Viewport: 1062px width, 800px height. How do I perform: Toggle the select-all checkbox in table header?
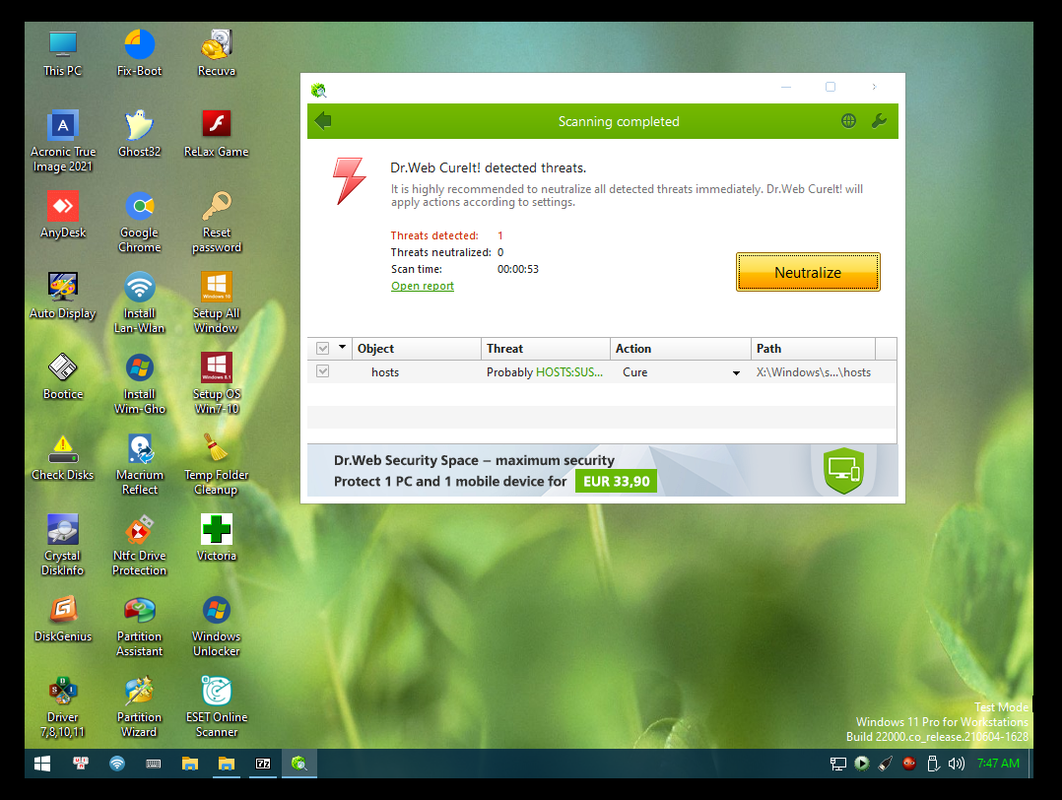tap(322, 348)
